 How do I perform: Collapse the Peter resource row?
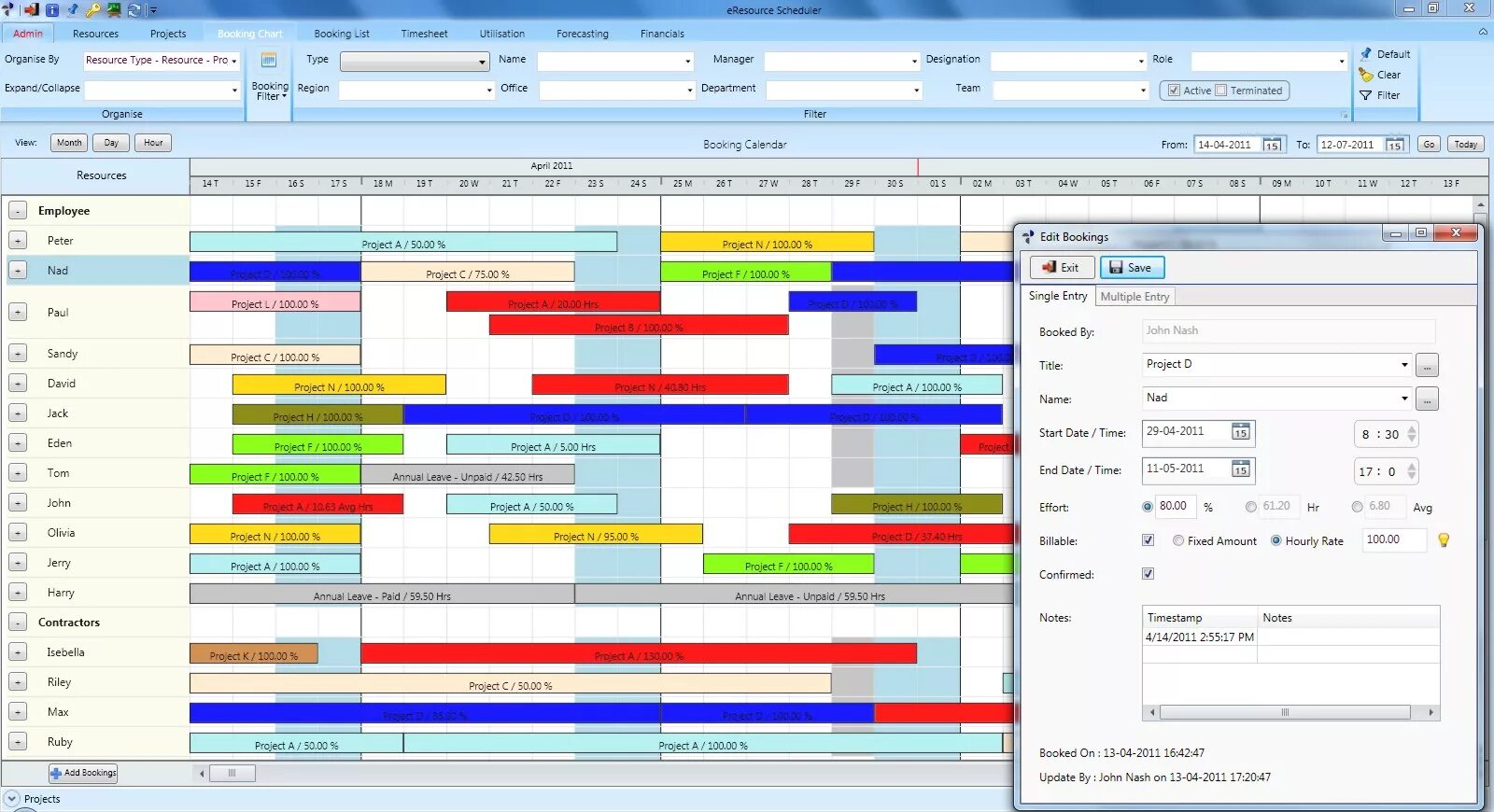pos(17,241)
